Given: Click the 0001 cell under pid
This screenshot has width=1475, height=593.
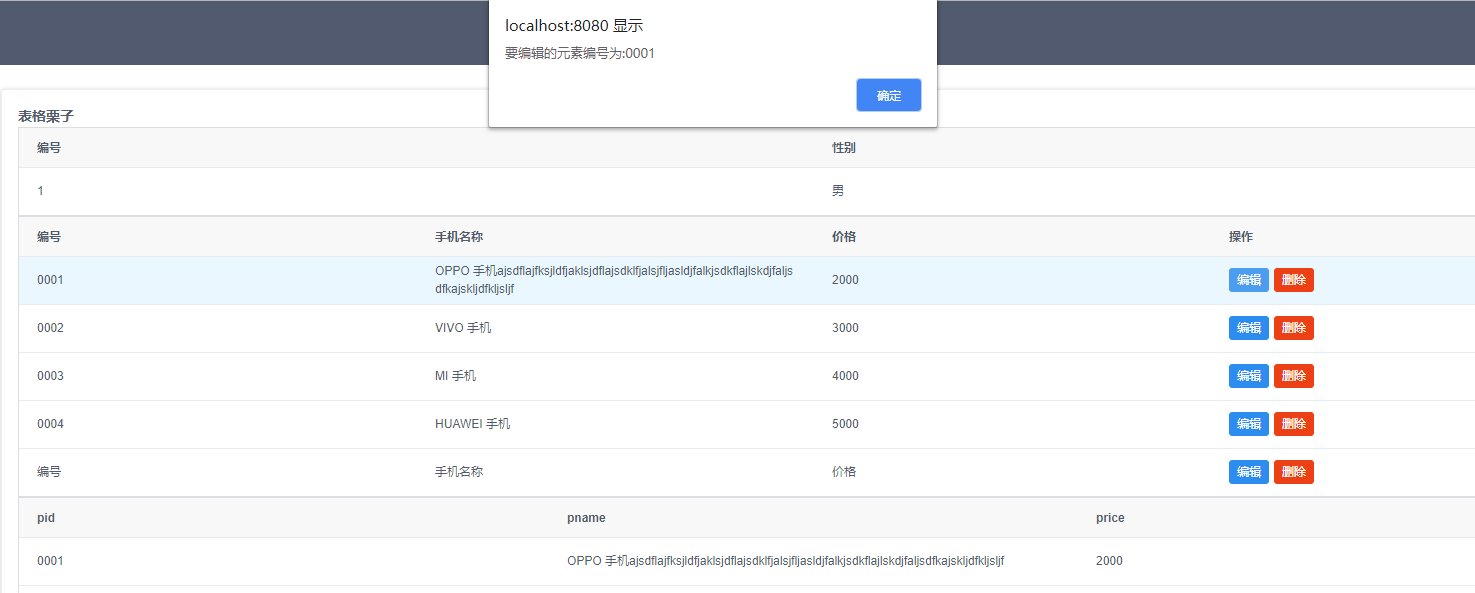Looking at the screenshot, I should tap(50, 561).
